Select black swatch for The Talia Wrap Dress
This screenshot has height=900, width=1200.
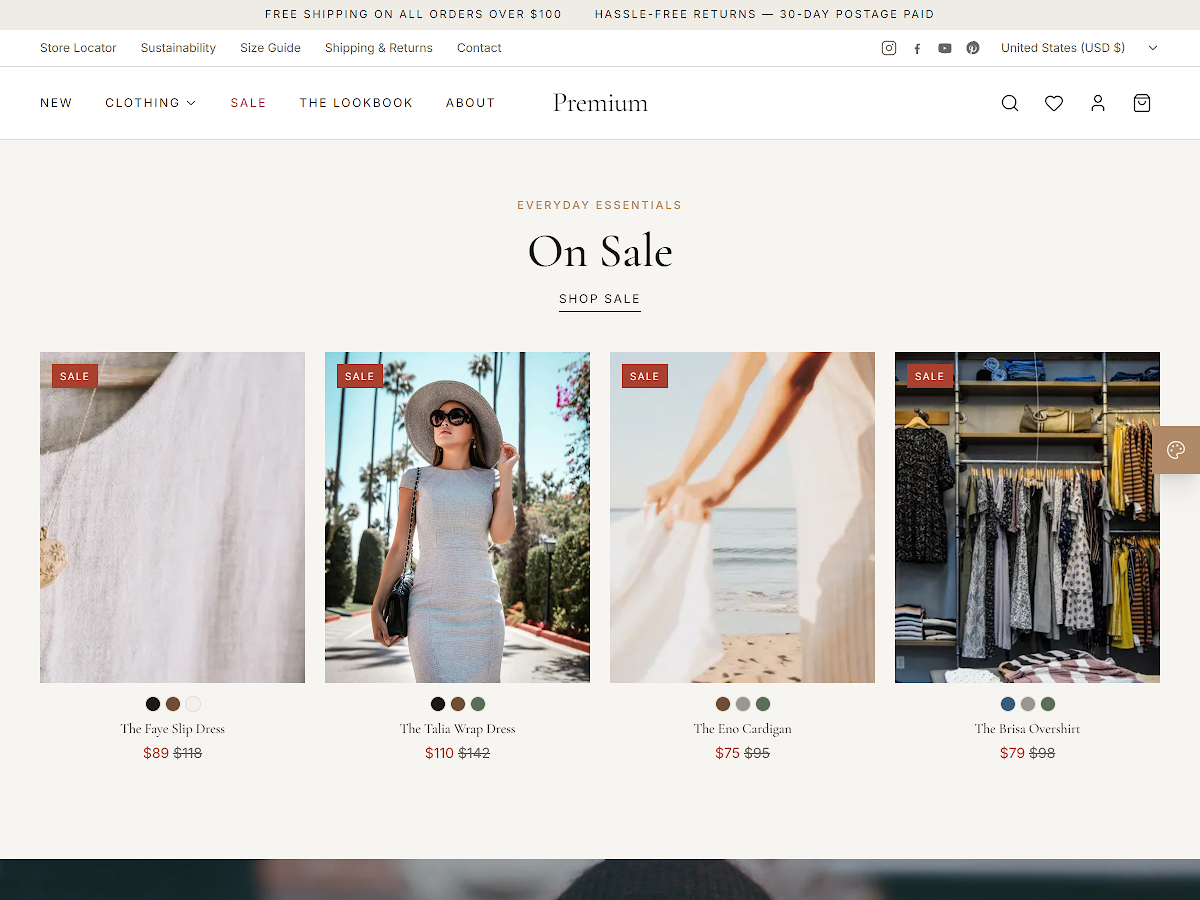tap(438, 704)
